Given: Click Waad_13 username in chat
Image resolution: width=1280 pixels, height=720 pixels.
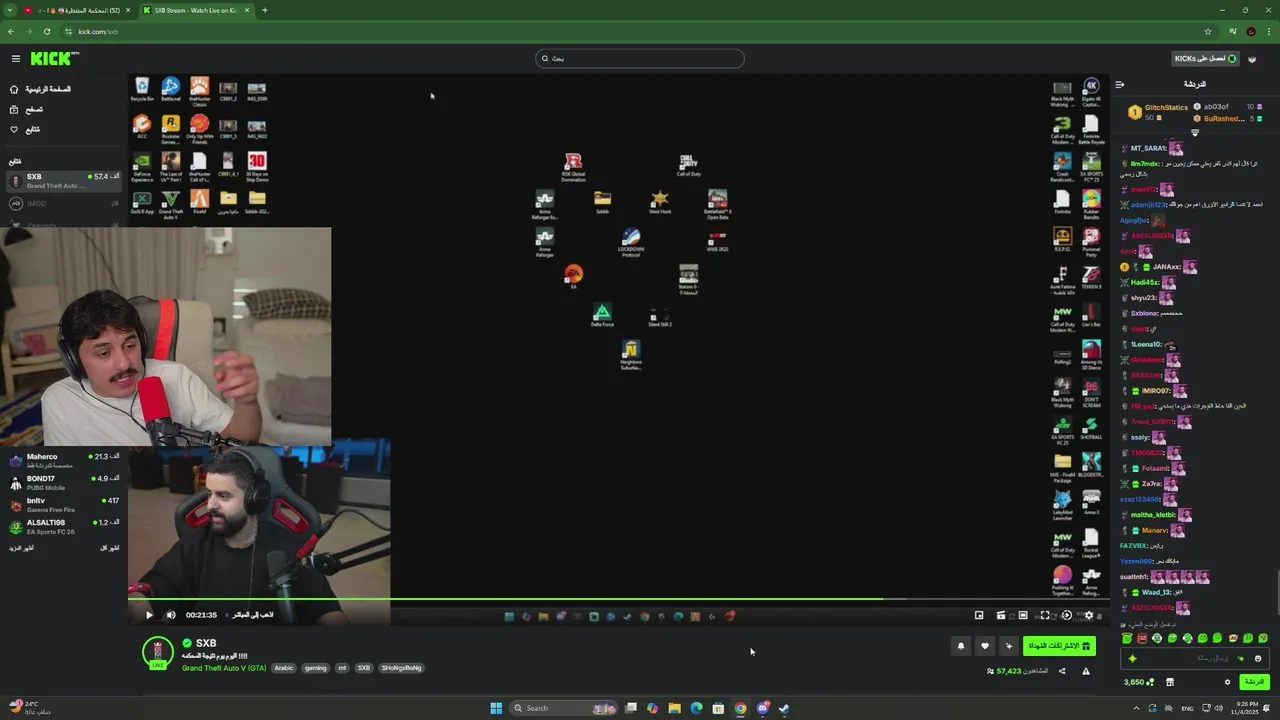Looking at the screenshot, I should click(1156, 592).
